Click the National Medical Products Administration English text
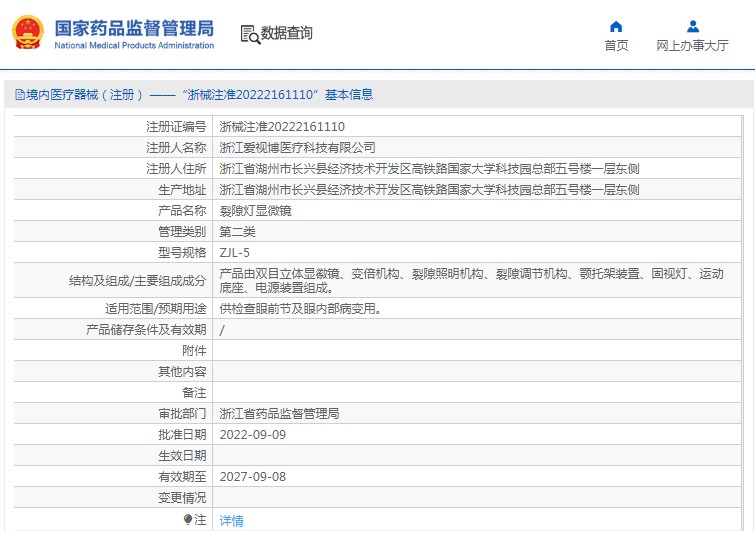Image resolution: width=755 pixels, height=533 pixels. pyautogui.click(x=134, y=46)
